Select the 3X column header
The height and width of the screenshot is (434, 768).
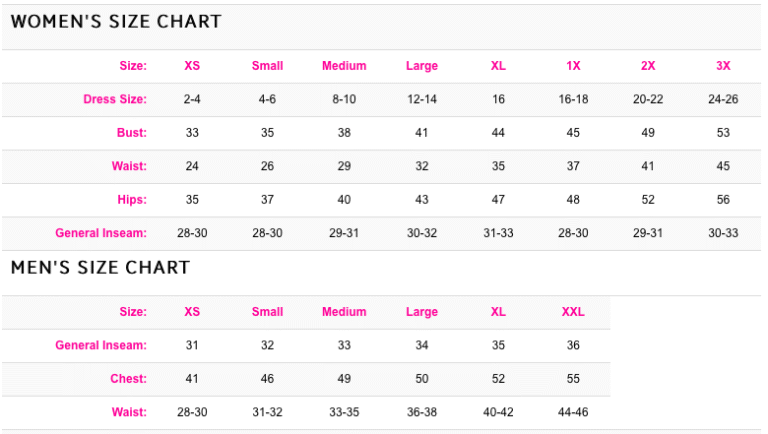(723, 66)
